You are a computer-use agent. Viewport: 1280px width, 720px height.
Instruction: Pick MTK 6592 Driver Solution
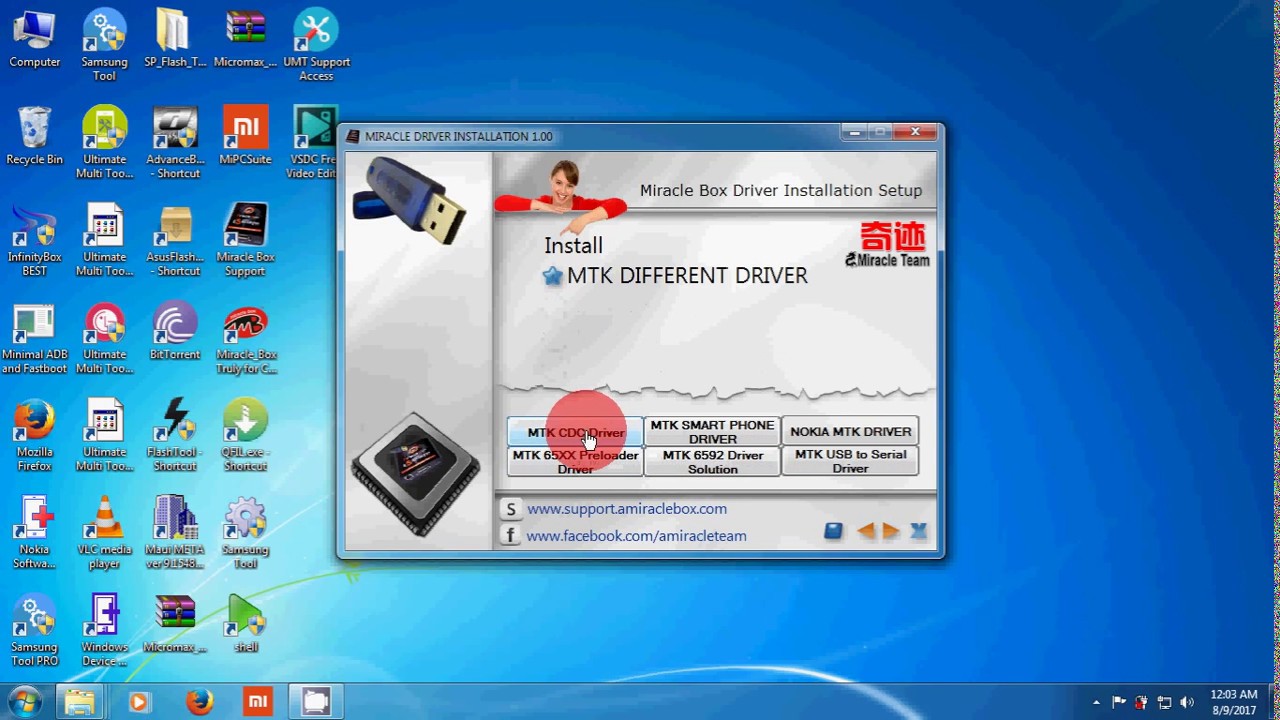(x=712, y=461)
